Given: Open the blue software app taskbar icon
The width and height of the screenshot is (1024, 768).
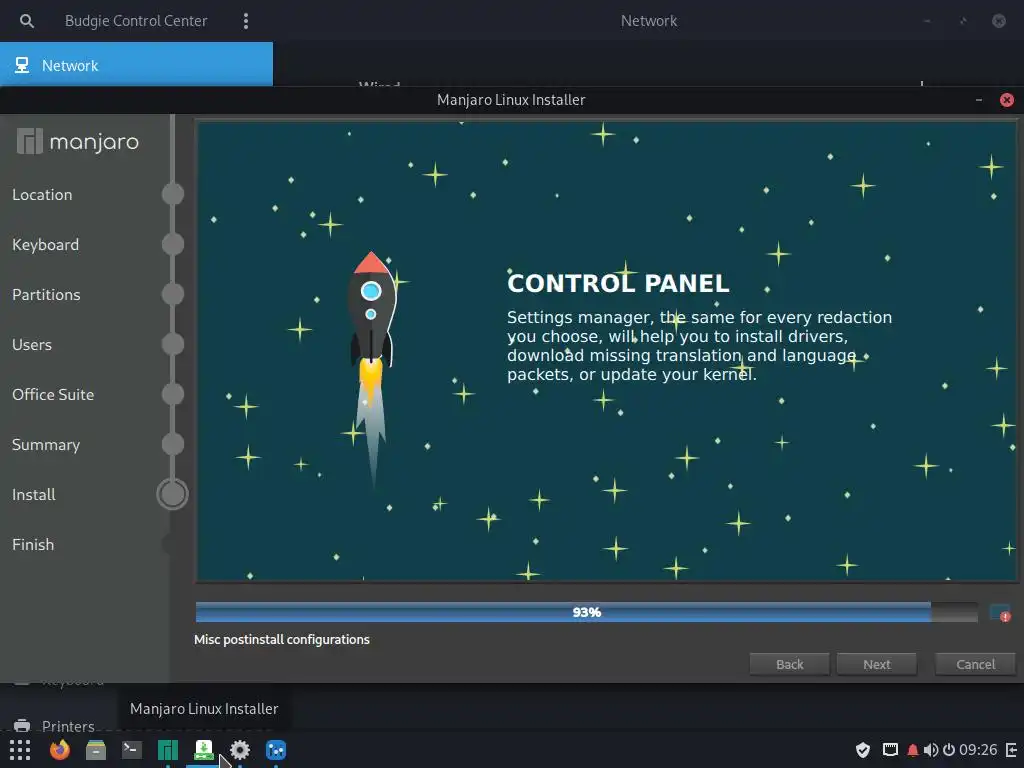Looking at the screenshot, I should pyautogui.click(x=276, y=750).
